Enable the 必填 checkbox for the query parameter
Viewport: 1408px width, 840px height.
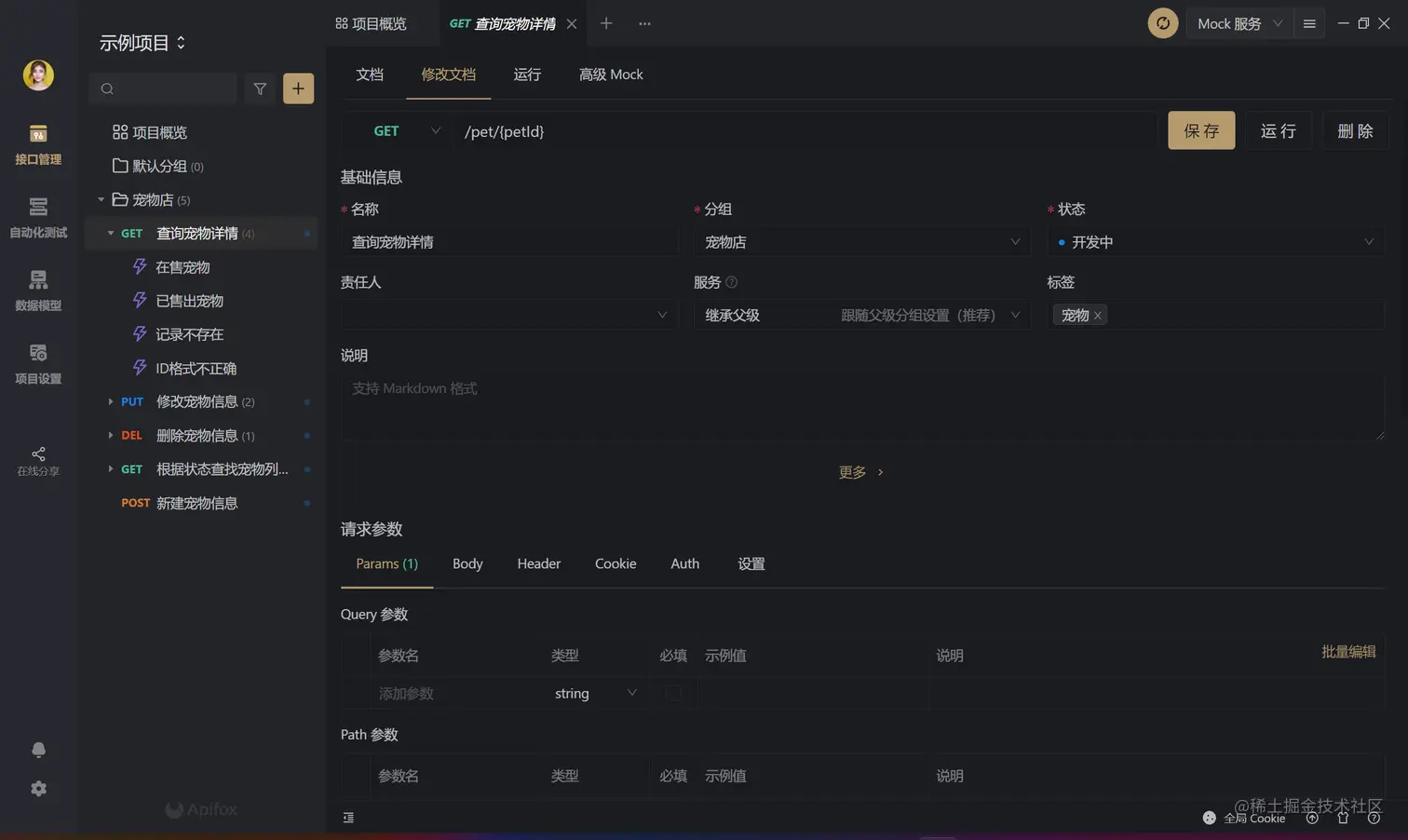[x=672, y=693]
